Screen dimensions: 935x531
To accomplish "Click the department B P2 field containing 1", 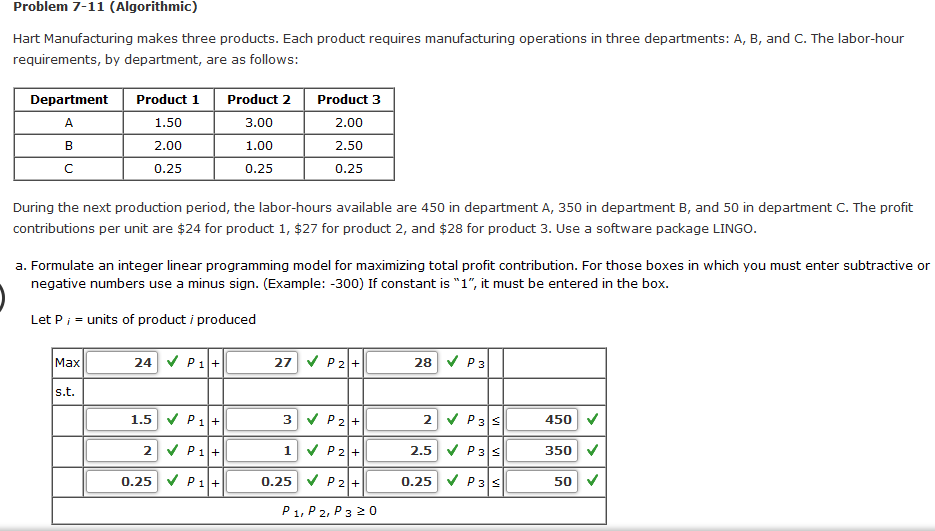I will [262, 450].
